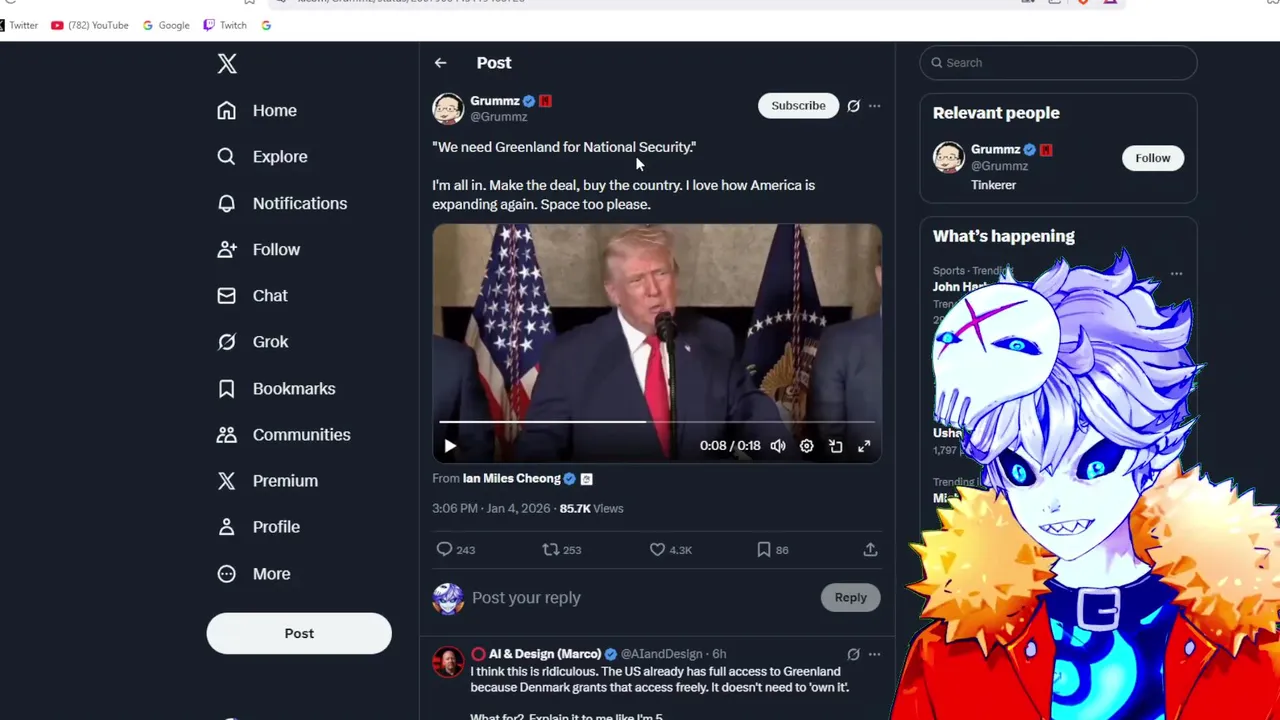Open Grummz name in Relevant people
1280x720 pixels.
pos(995,149)
